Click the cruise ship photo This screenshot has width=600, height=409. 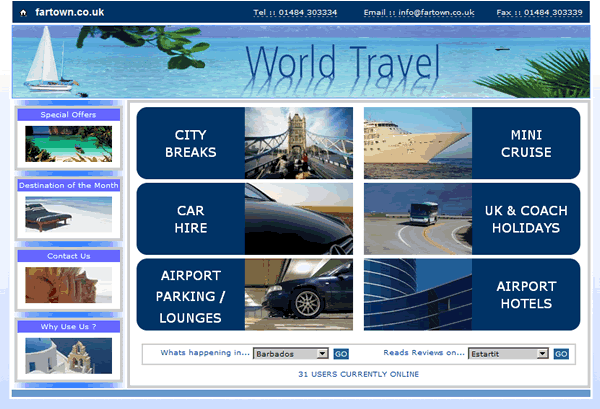pyautogui.click(x=418, y=143)
